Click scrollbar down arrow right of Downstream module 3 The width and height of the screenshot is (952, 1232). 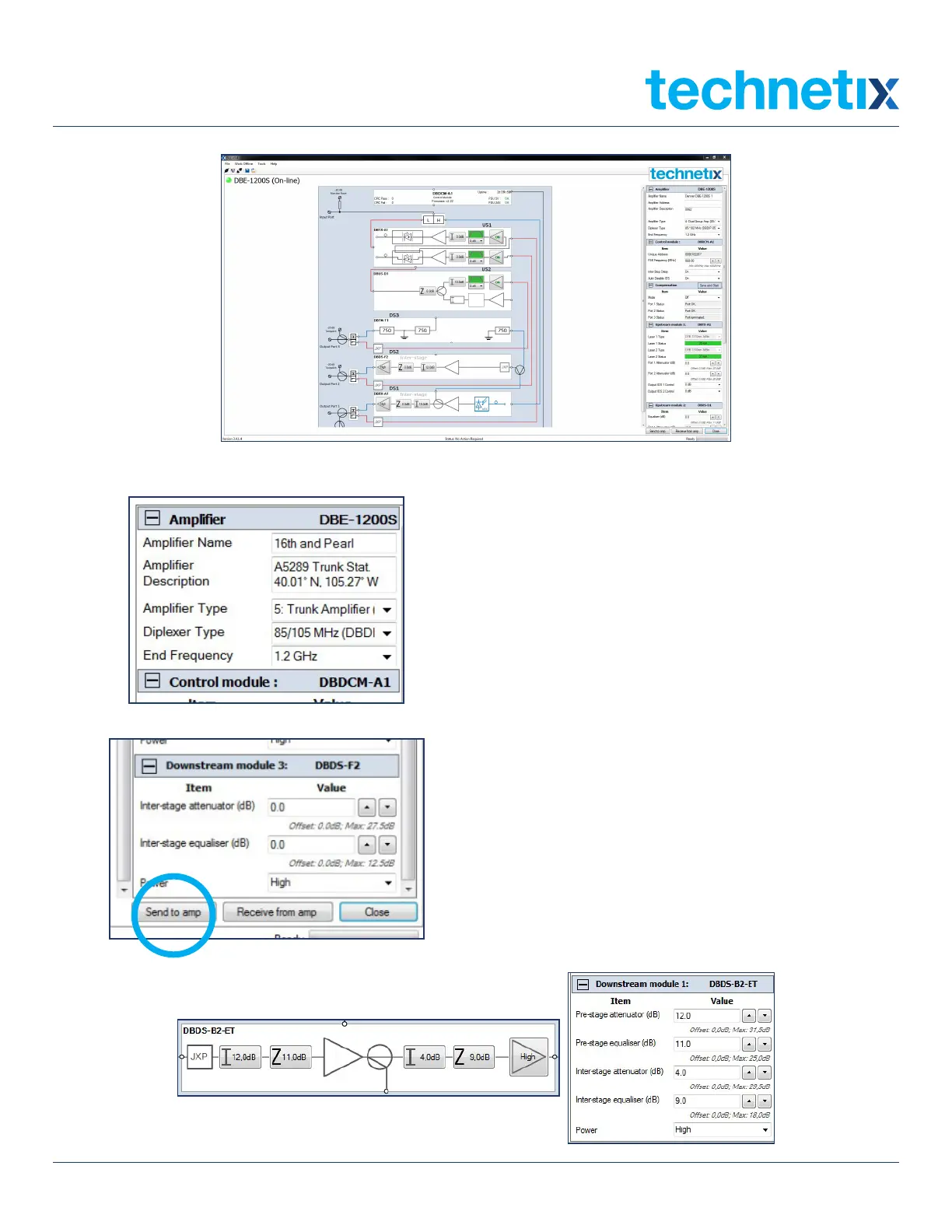click(x=408, y=889)
